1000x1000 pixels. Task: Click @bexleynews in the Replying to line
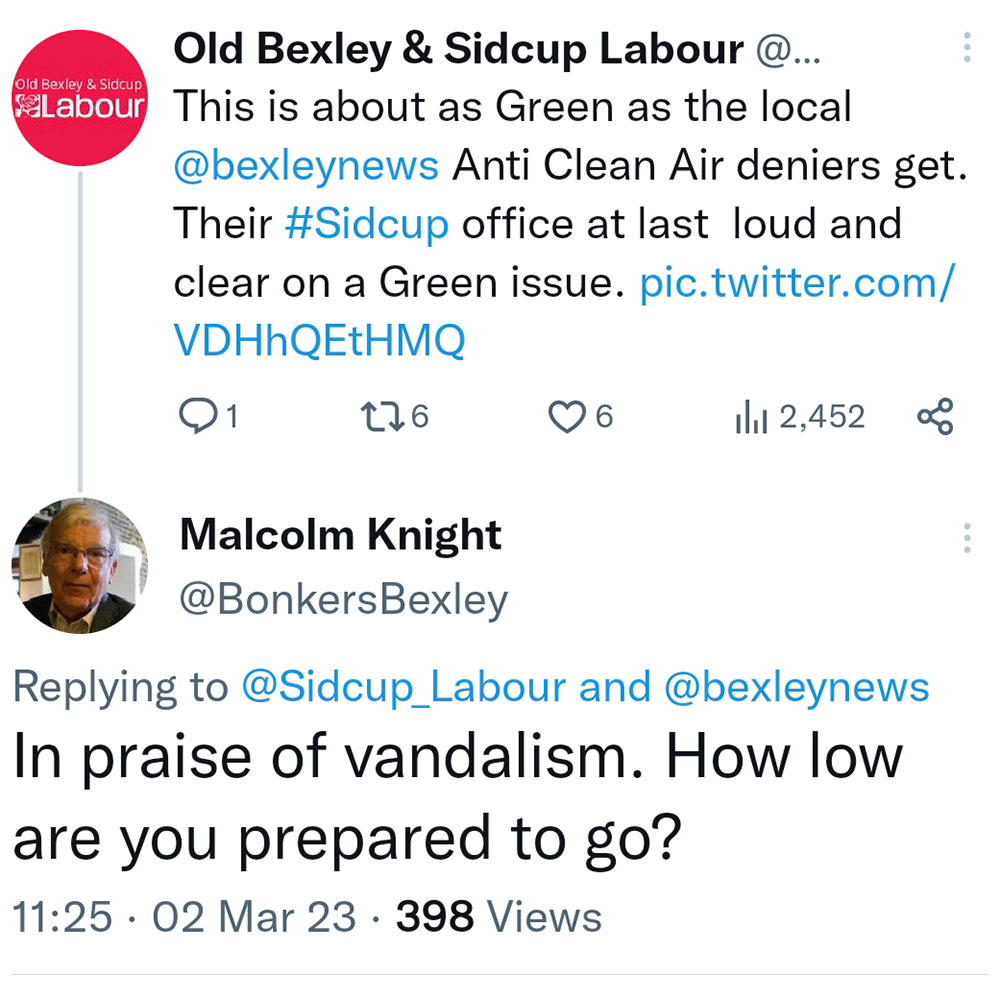791,688
